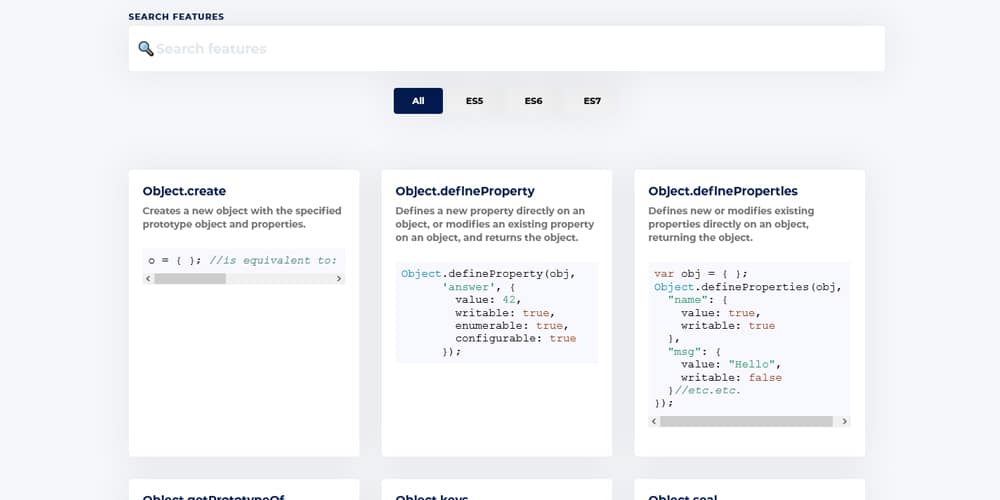Image resolution: width=1000 pixels, height=500 pixels.
Task: Click the '}//etc.etc.' comment line
Action: 705,390
